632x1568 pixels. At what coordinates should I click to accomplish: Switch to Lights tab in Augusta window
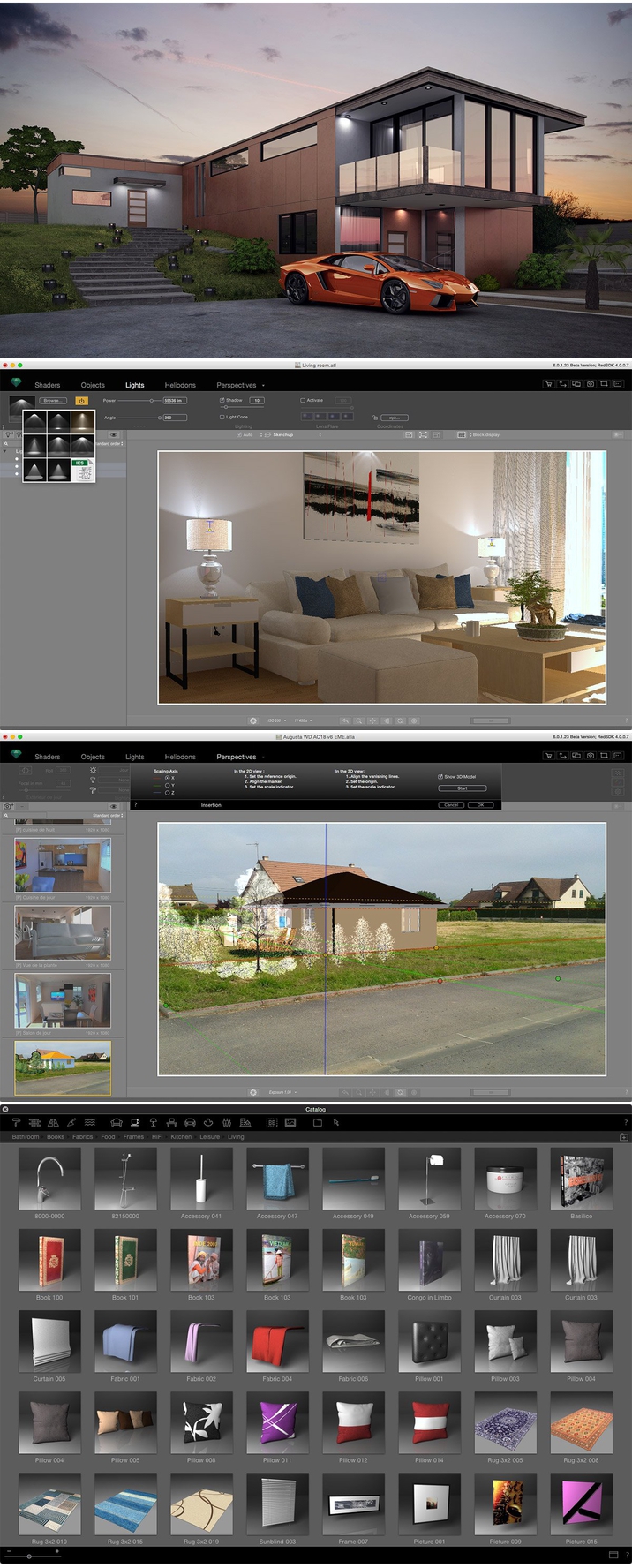pos(135,757)
